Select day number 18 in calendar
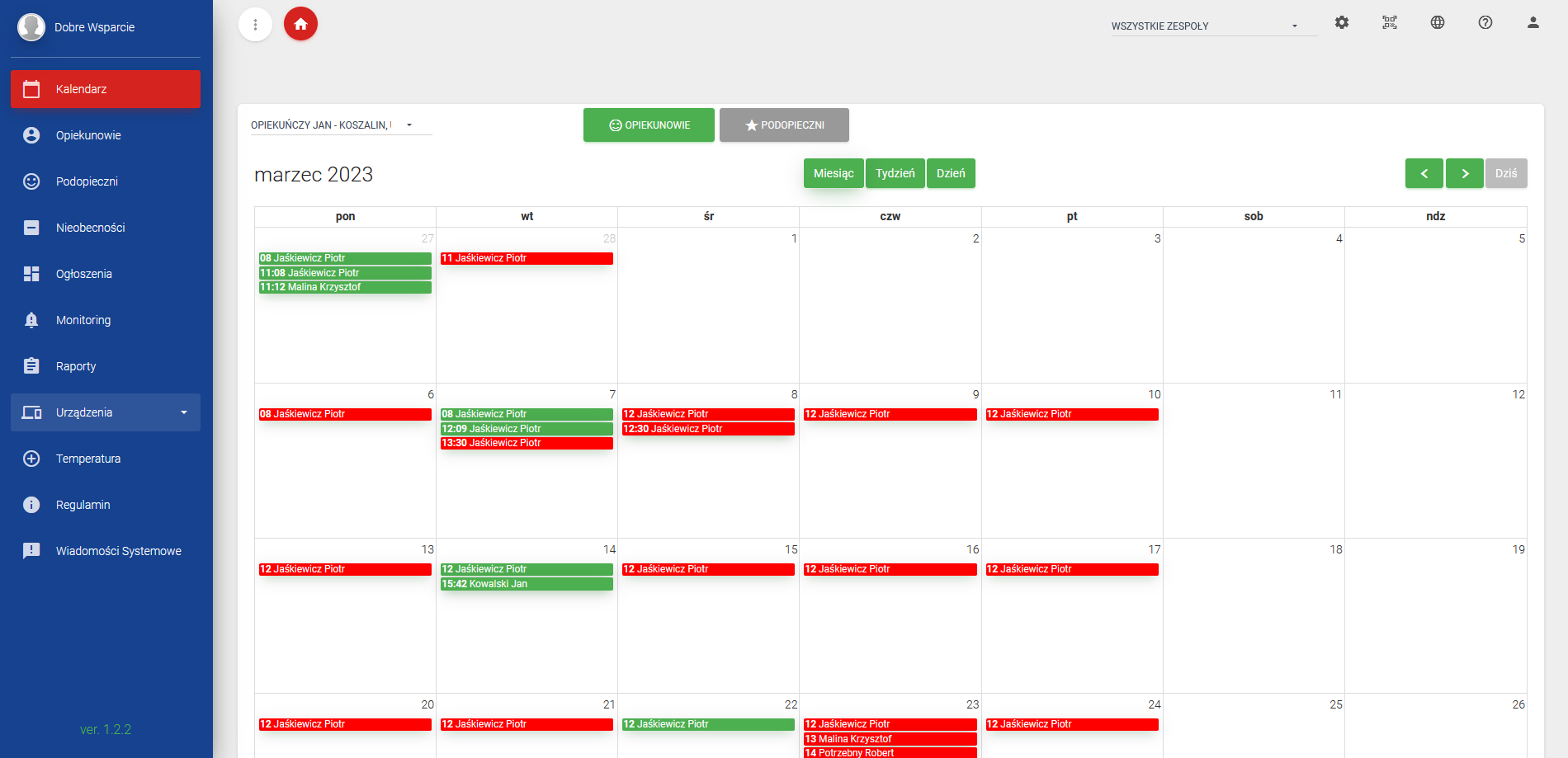 coord(1336,549)
